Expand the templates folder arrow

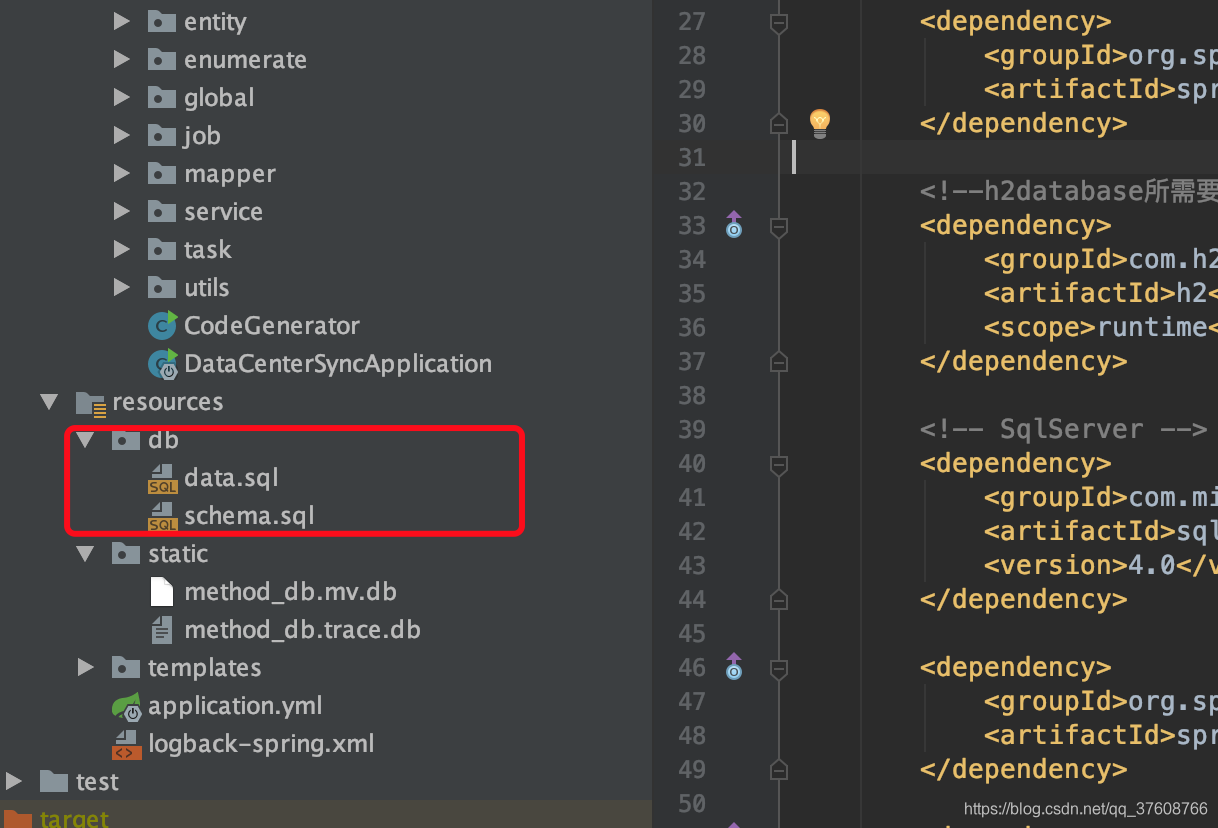[x=85, y=667]
